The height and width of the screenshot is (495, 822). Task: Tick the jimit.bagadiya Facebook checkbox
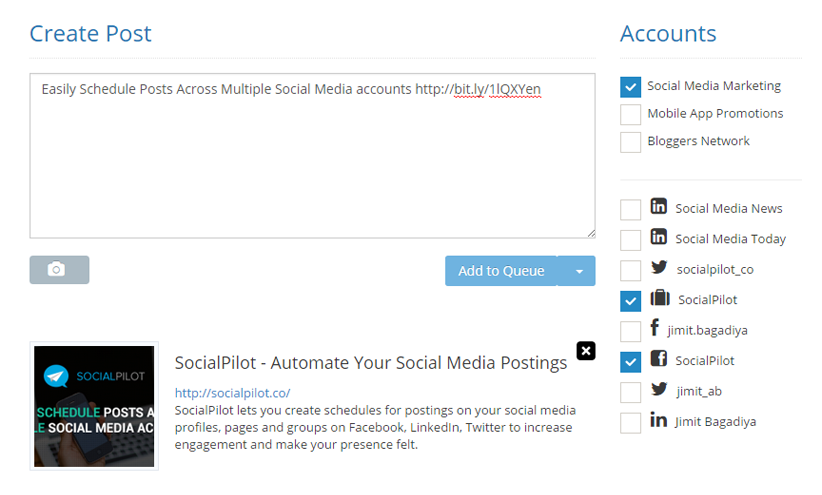click(630, 331)
